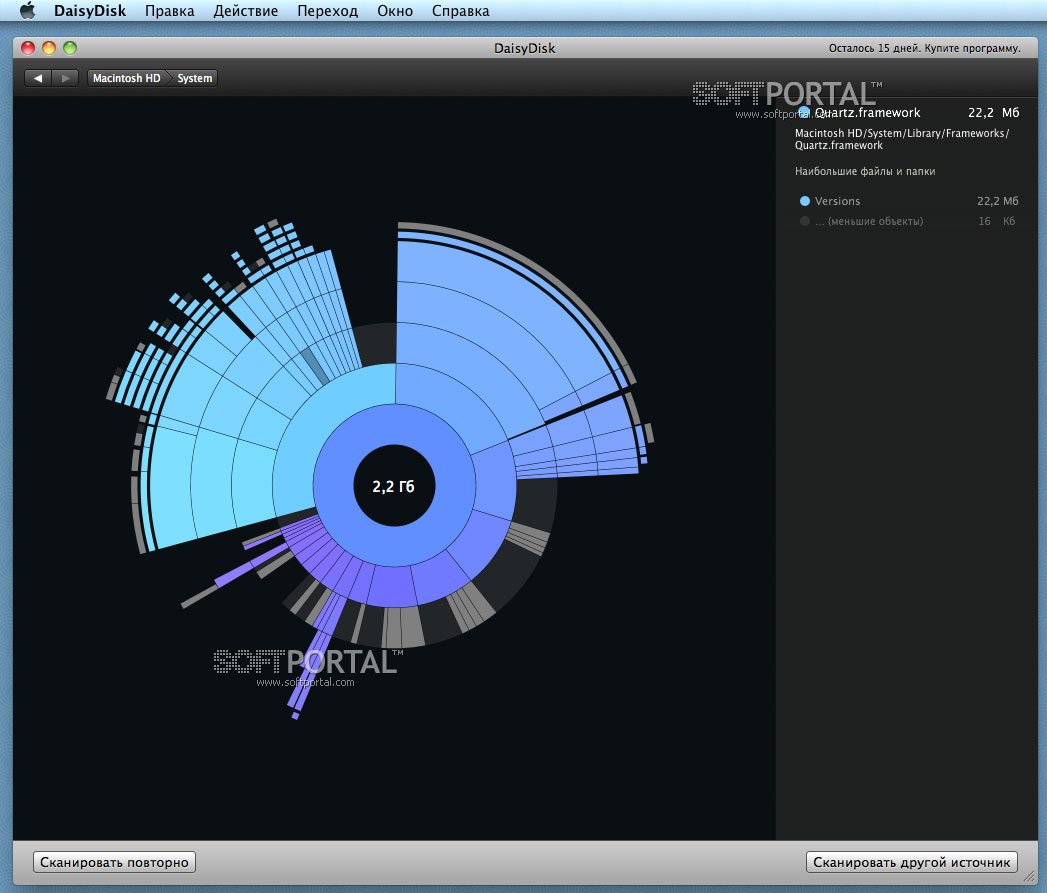Select System breadcrumb segment
Screen dimensions: 1047x893
195,78
